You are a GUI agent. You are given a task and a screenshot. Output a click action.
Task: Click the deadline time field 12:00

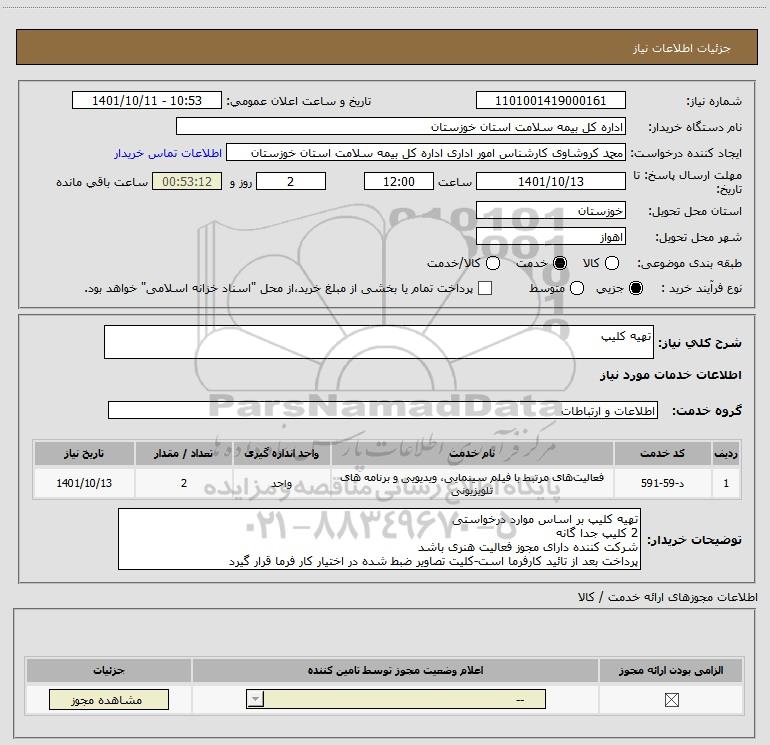399,181
